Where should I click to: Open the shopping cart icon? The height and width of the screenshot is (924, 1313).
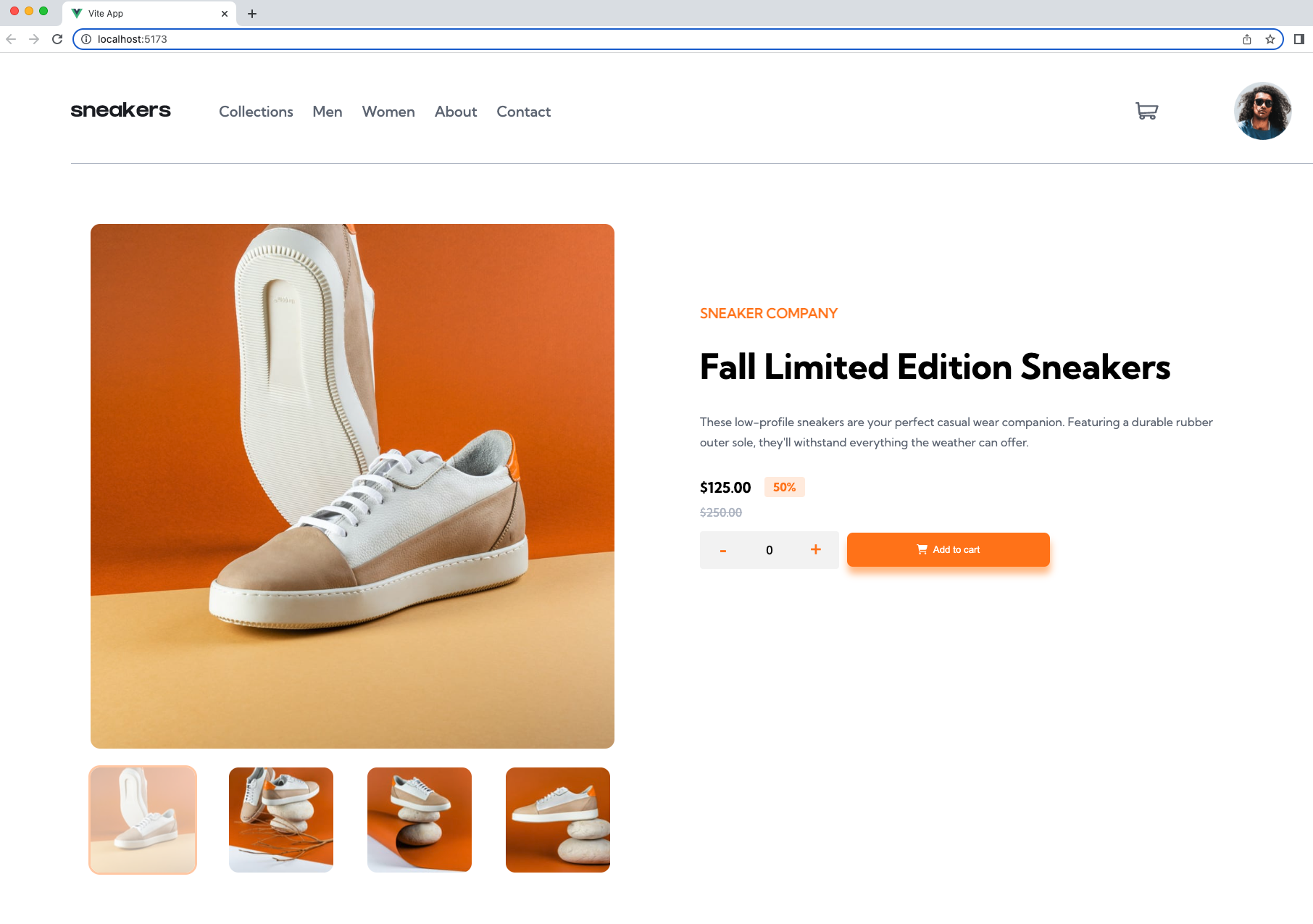1146,111
